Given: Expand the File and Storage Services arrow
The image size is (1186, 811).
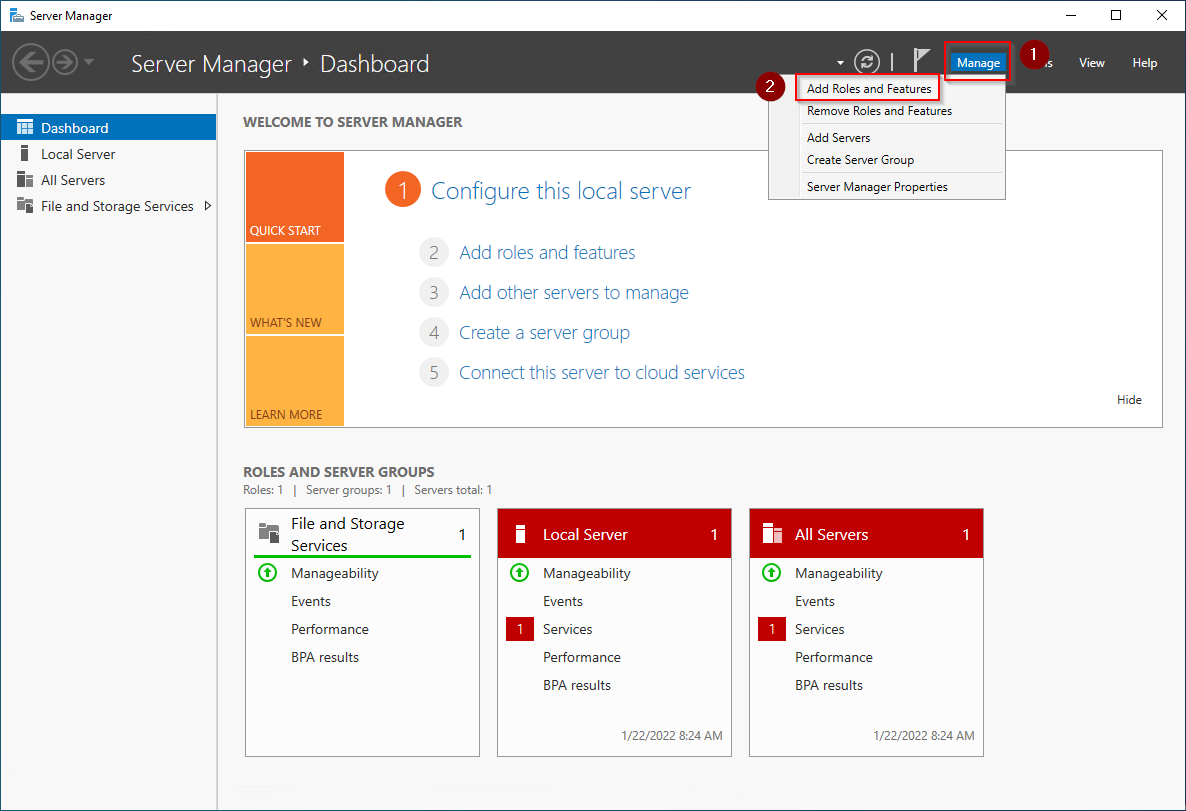Looking at the screenshot, I should (207, 206).
